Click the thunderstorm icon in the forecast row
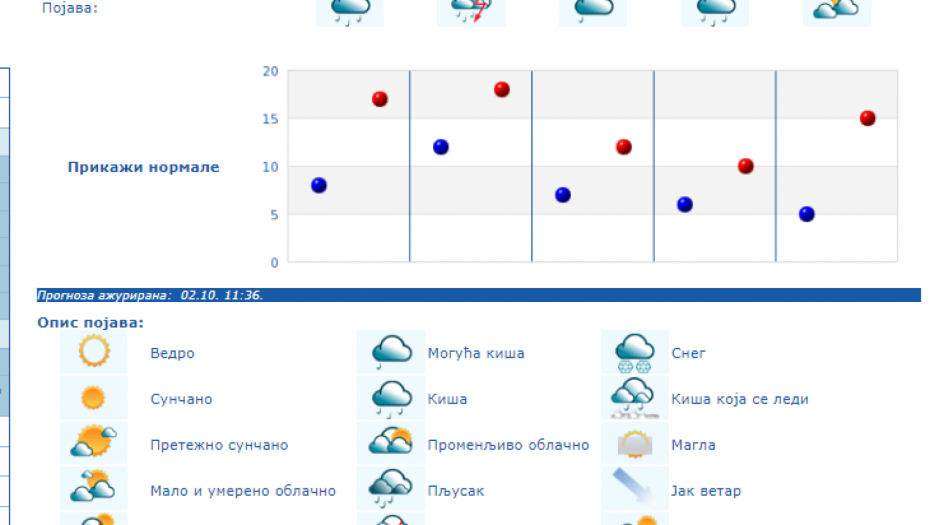This screenshot has width=930, height=525. click(471, 10)
